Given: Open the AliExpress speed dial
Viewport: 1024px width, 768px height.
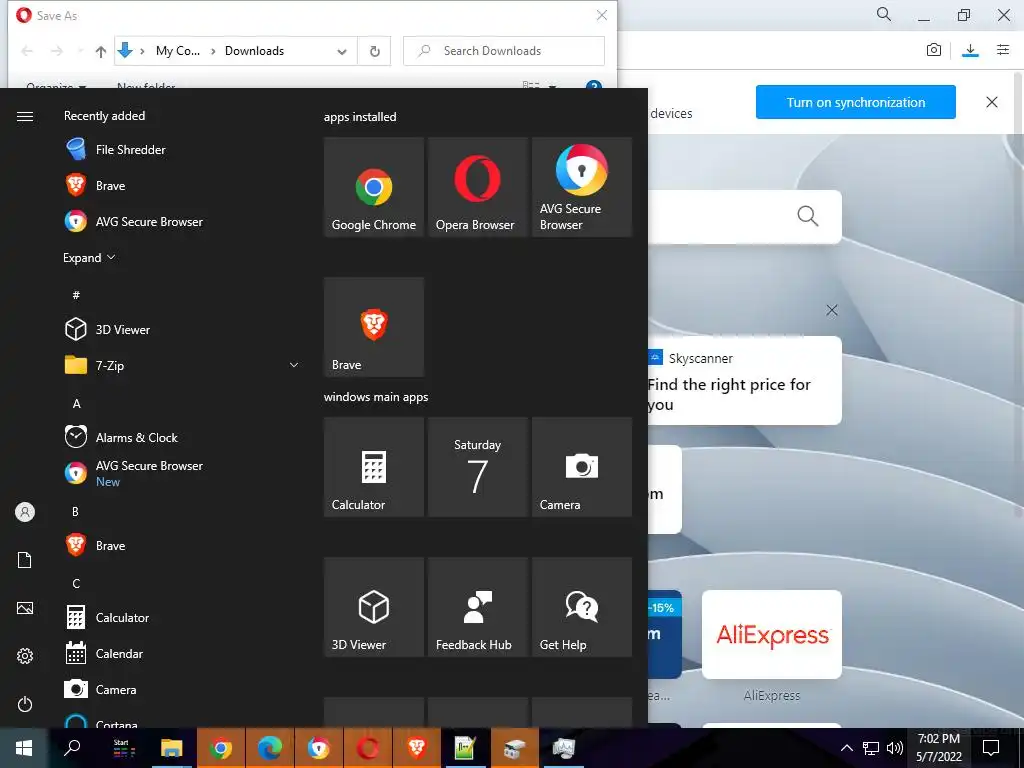Looking at the screenshot, I should pyautogui.click(x=771, y=634).
